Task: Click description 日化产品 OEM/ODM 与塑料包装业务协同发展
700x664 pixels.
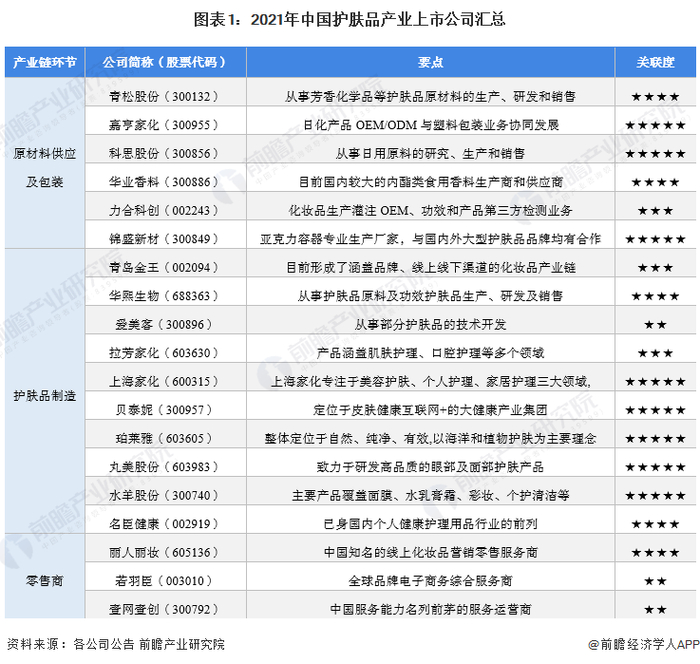Action: coord(431,125)
